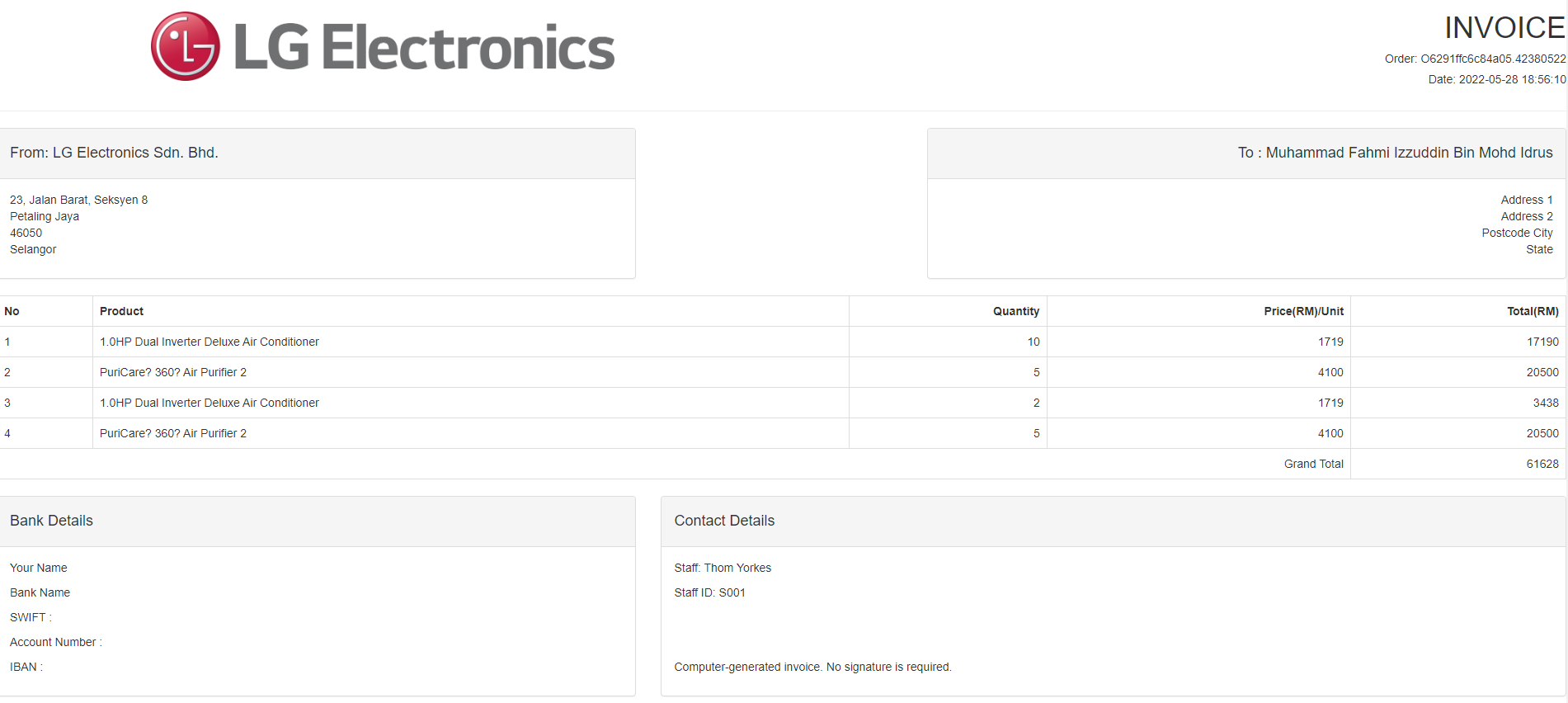Click 'Address 2' in recipient panel
The image size is (1568, 703).
pyautogui.click(x=1527, y=216)
